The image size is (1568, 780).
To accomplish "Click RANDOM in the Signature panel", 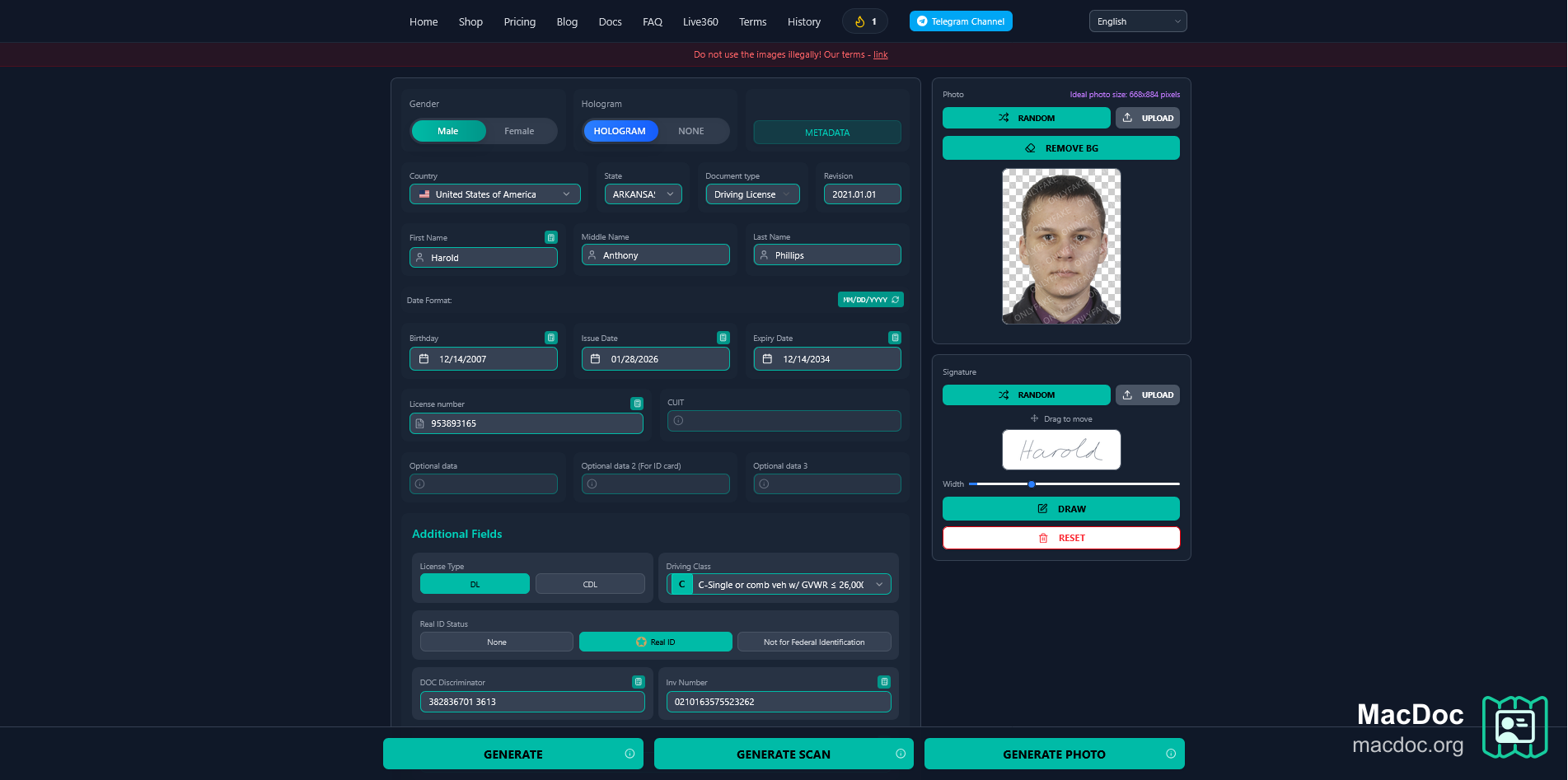I will click(x=1027, y=395).
